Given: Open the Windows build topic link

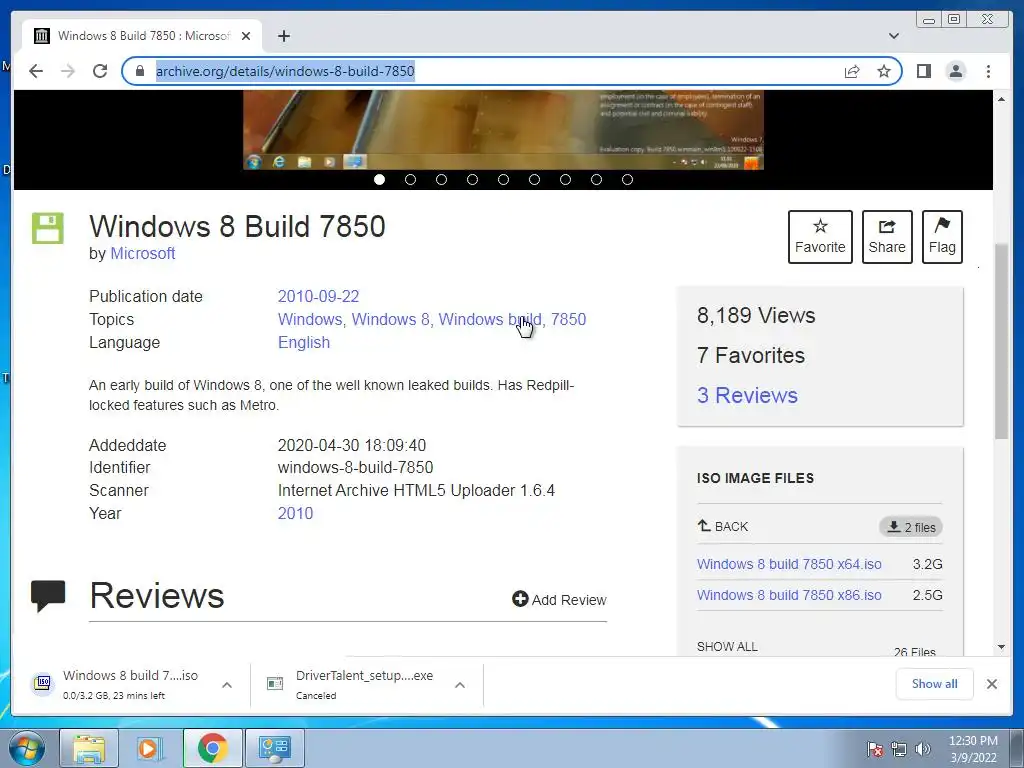Looking at the screenshot, I should point(490,319).
